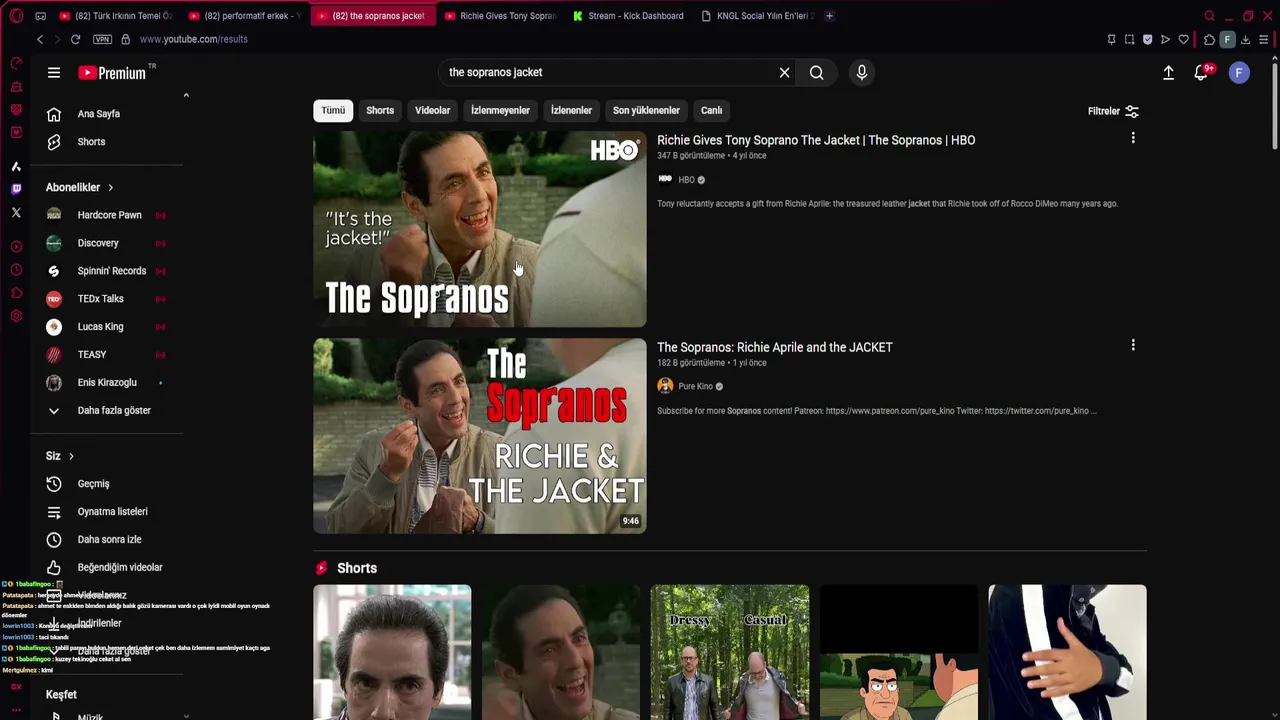Viewport: 1280px width, 720px height.
Task: Add page to bookmarks heart icon
Action: pos(1183,40)
